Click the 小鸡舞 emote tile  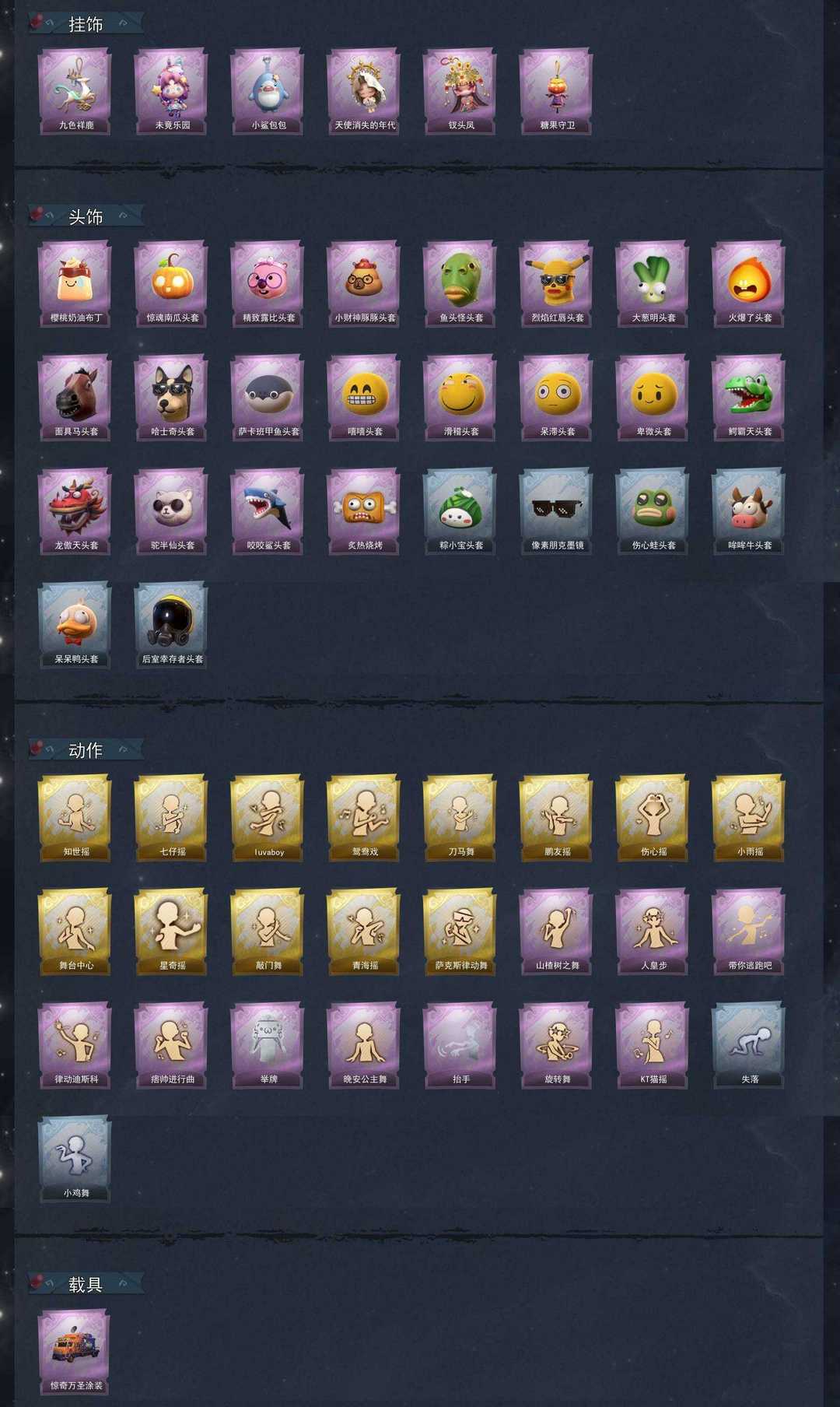click(75, 1159)
